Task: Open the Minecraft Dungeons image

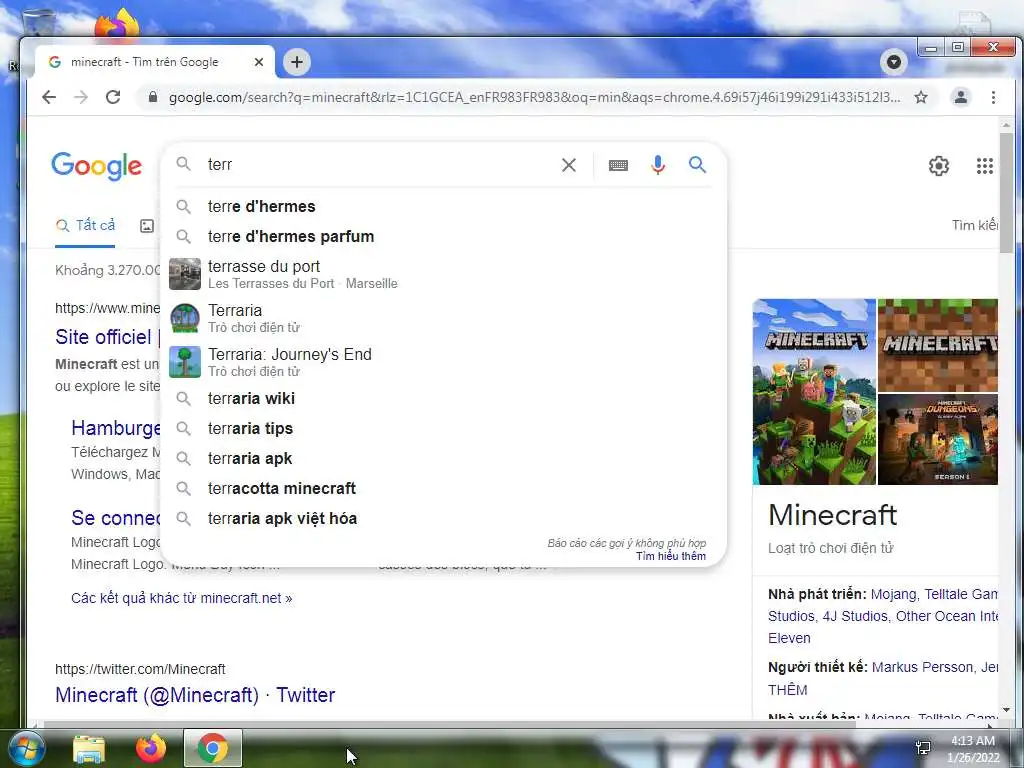Action: (x=938, y=440)
